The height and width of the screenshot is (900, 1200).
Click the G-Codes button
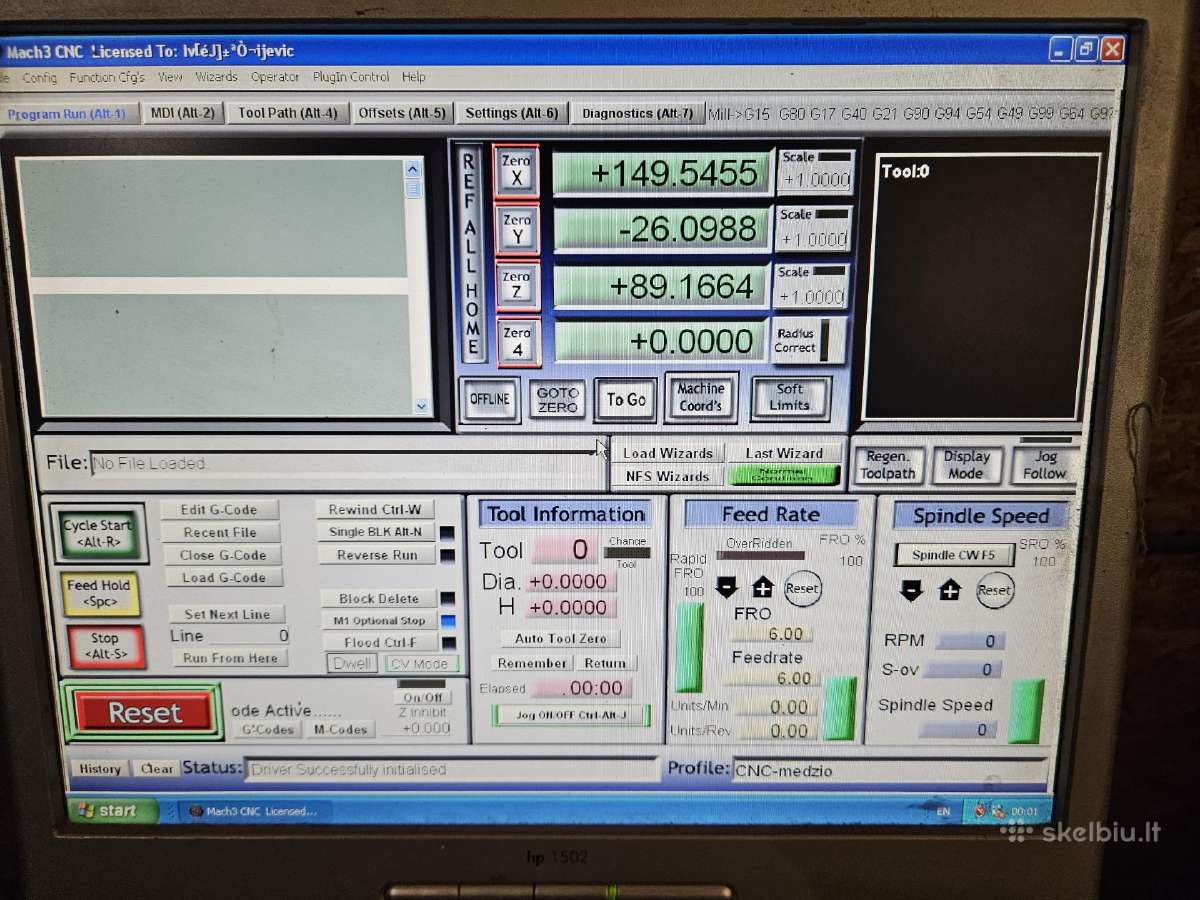pos(267,730)
